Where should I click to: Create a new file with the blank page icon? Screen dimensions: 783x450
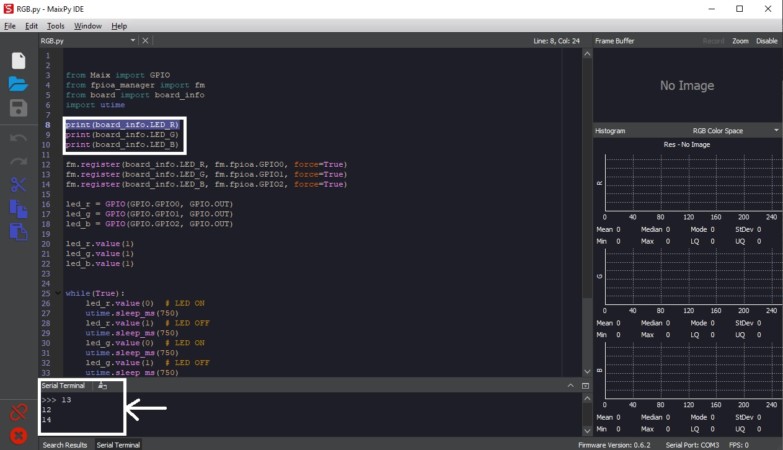[x=18, y=60]
